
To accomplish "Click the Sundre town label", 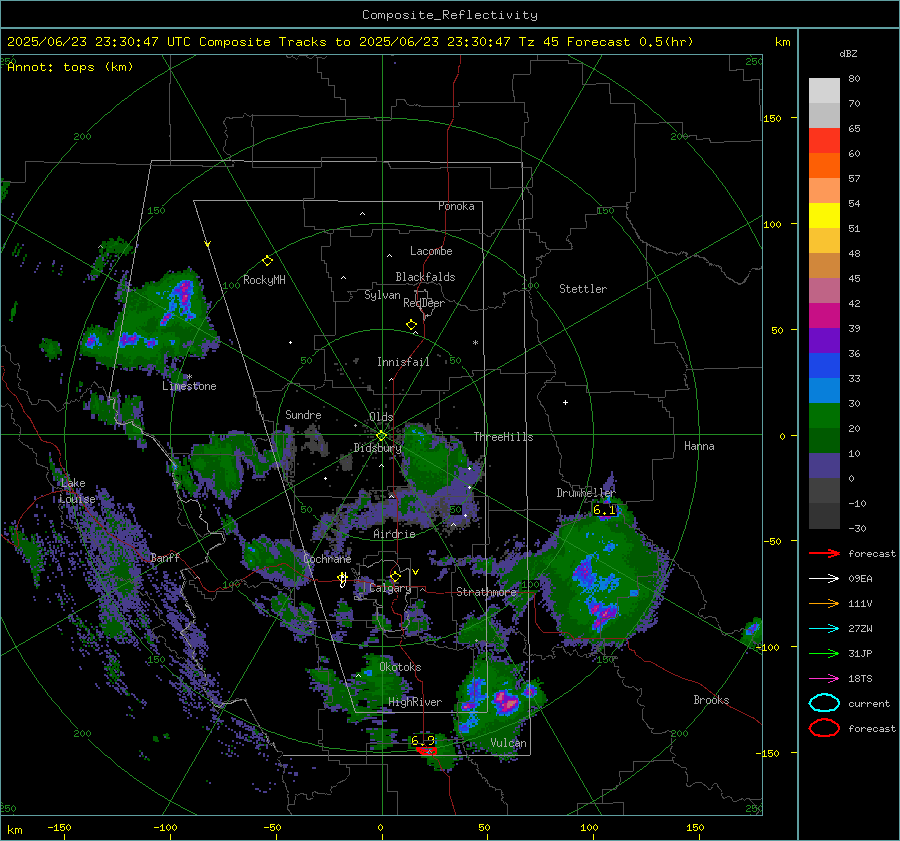I will (303, 414).
